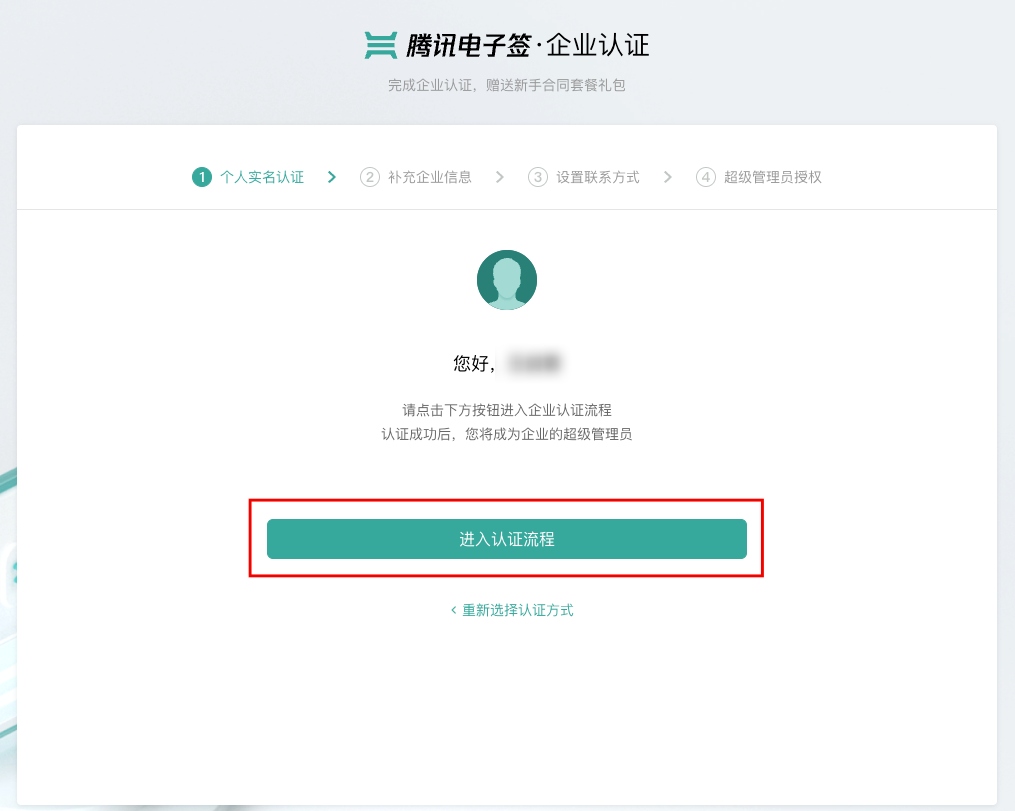The width and height of the screenshot is (1015, 811).
Task: Click chevron arrow after 设置联系方式
Action: 668,177
